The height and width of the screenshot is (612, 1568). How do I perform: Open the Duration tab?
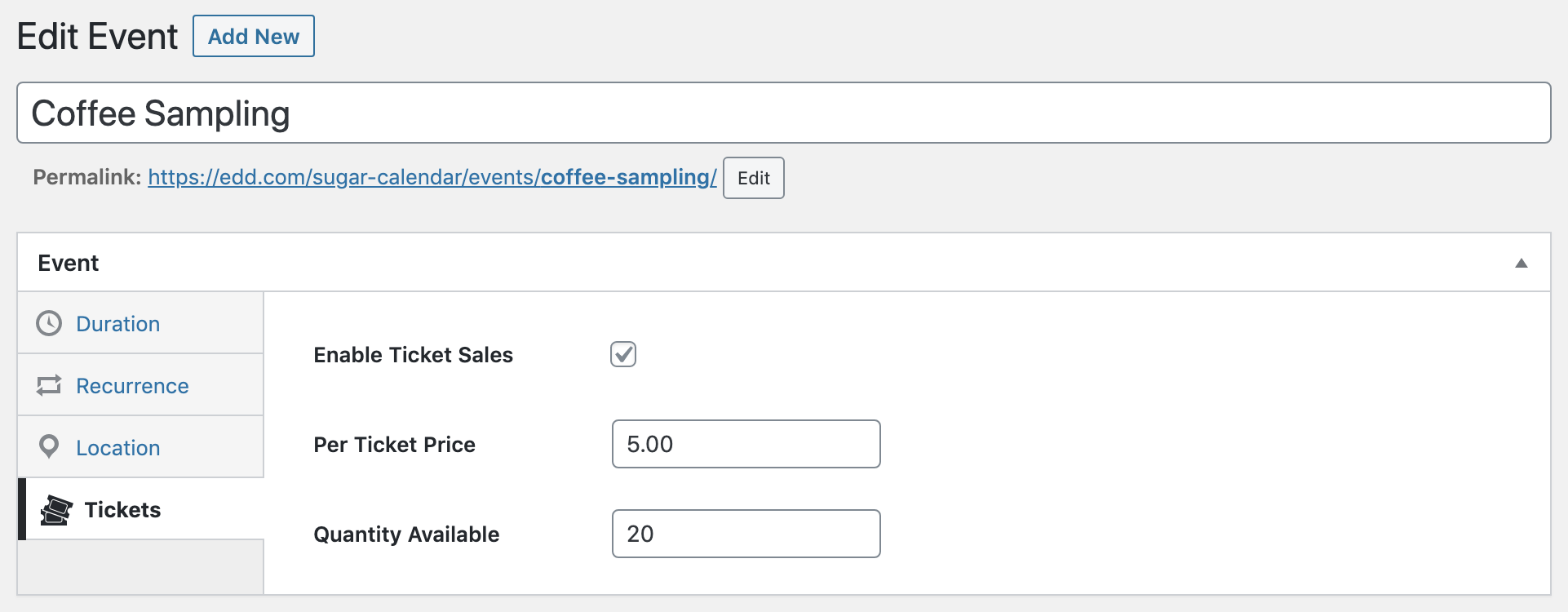pos(141,323)
